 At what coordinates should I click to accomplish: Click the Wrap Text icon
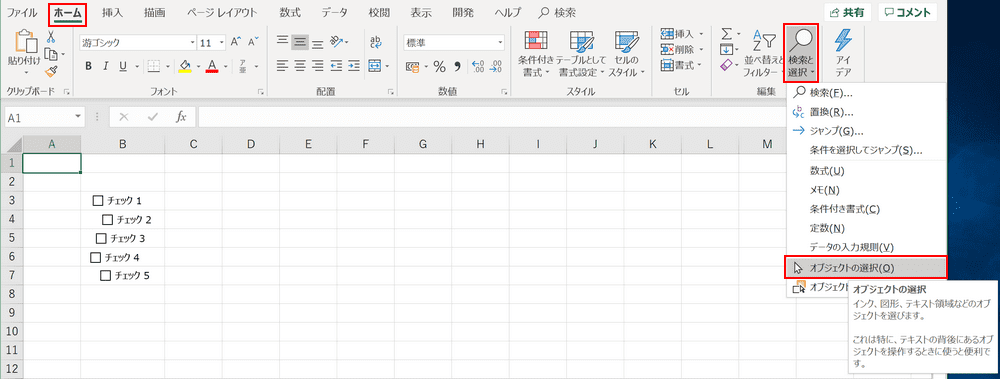click(376, 42)
